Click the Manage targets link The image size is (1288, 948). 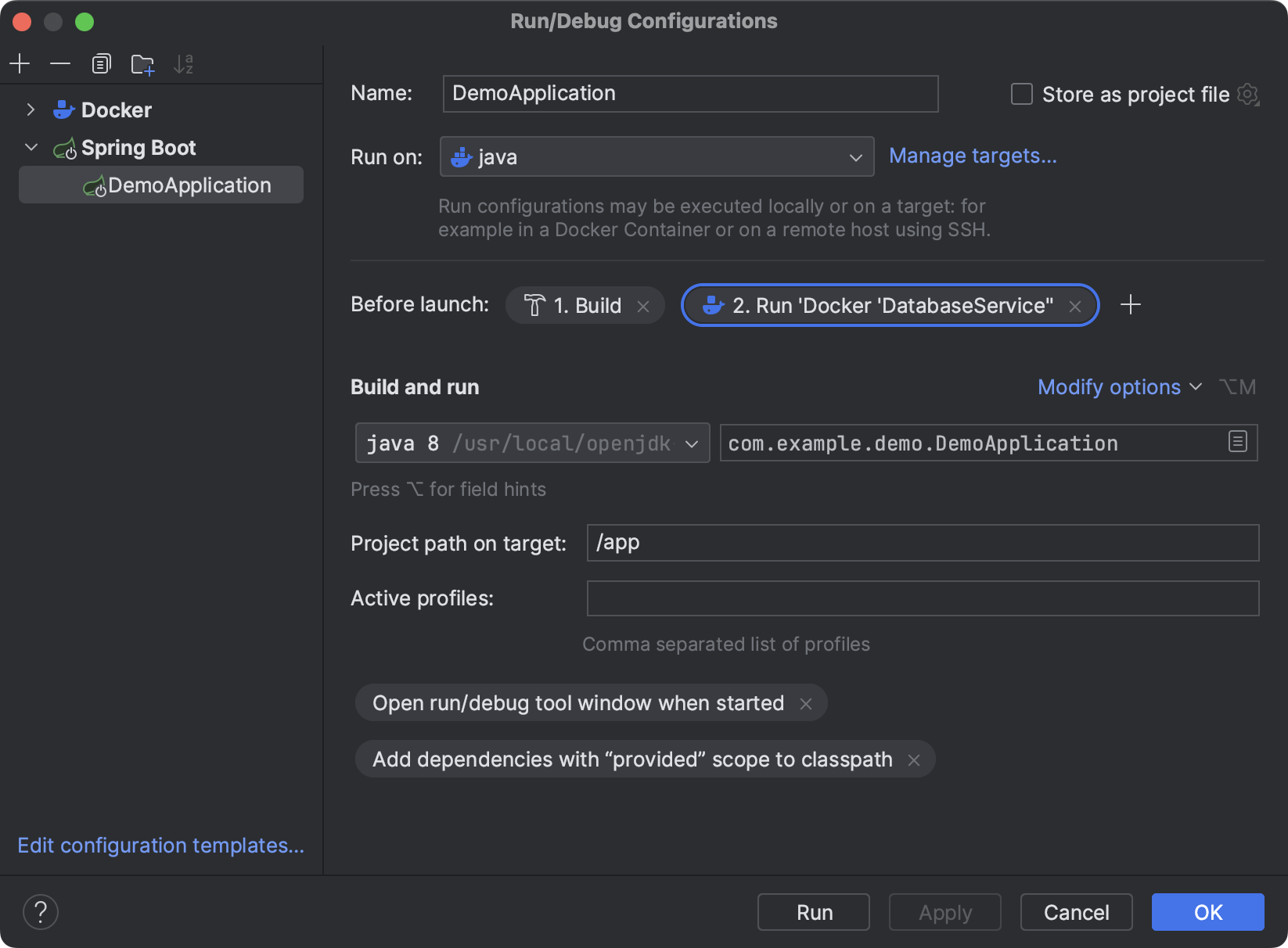[x=973, y=156]
